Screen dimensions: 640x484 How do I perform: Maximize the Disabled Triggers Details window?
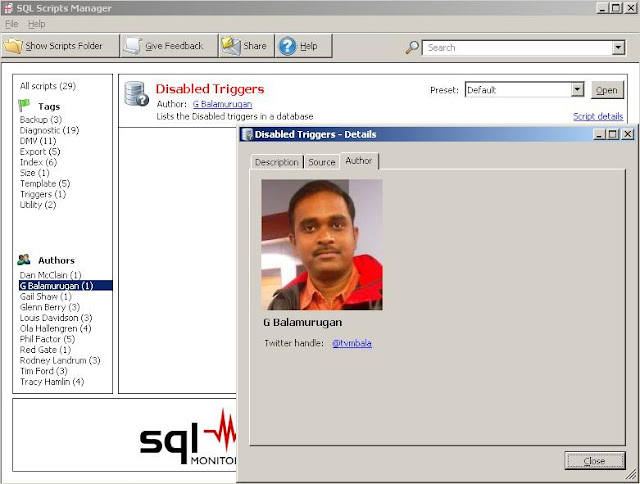click(x=613, y=134)
